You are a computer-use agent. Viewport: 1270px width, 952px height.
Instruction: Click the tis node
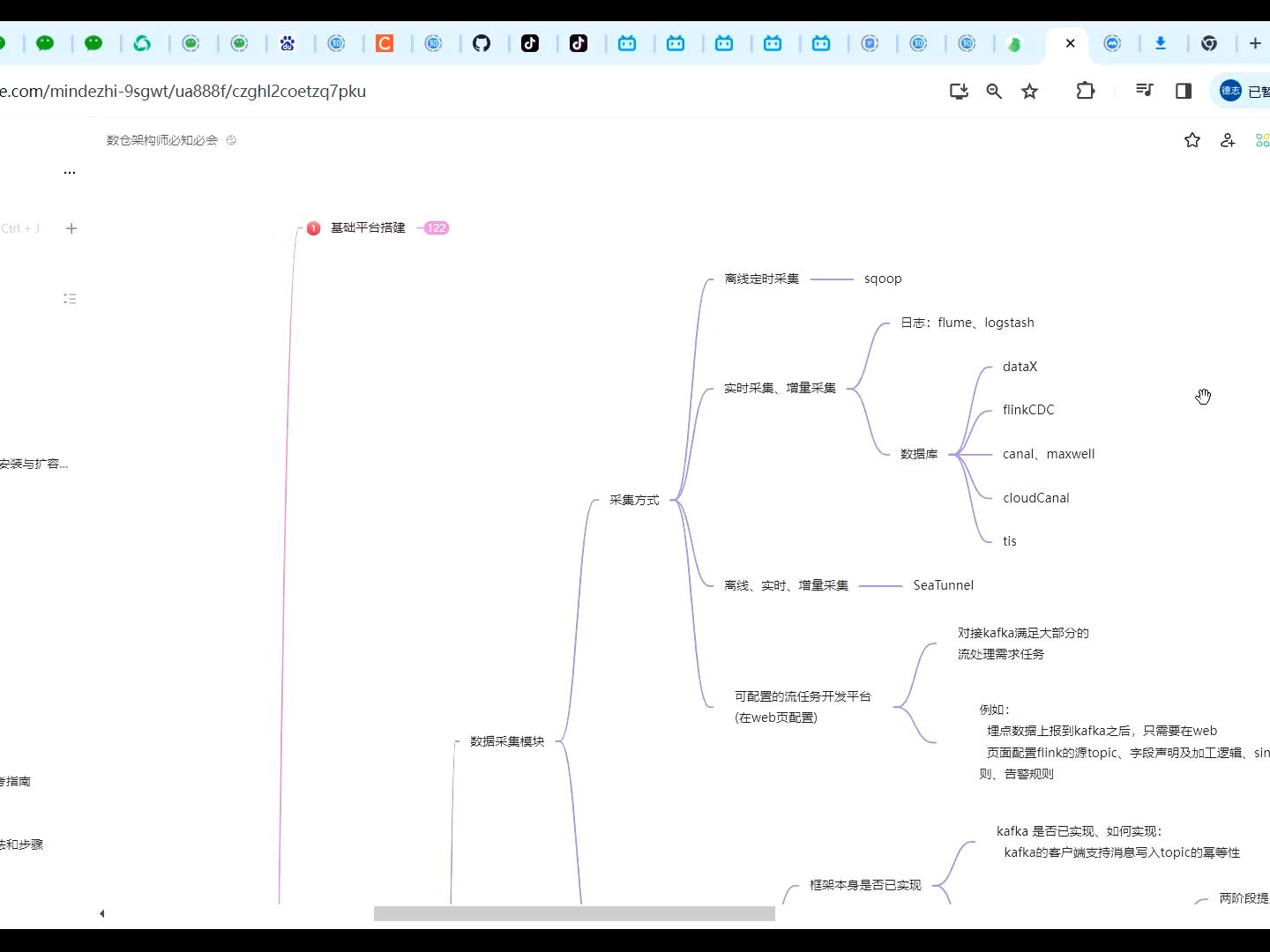tap(1010, 541)
